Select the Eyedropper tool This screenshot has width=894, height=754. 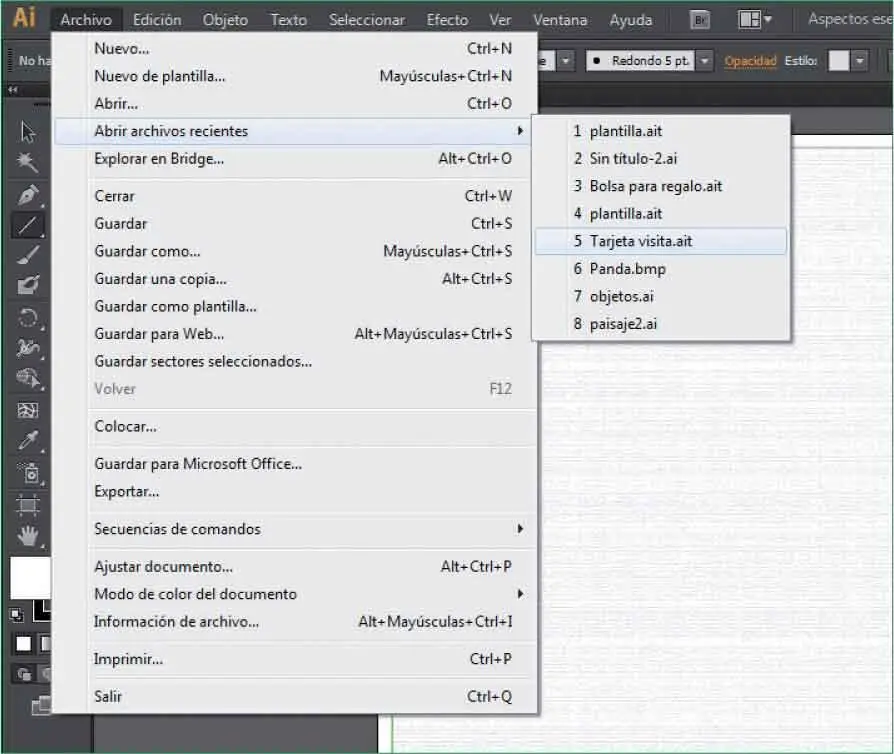pos(27,440)
